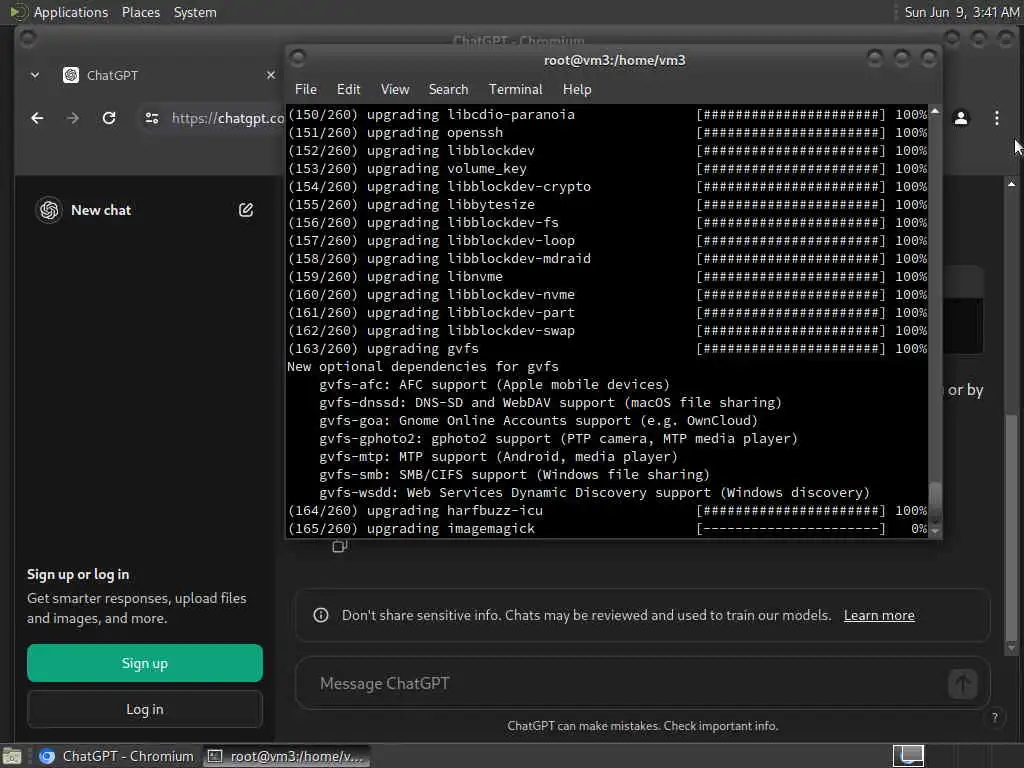1024x768 pixels.
Task: Click the Chromium address bar URL
Action: [228, 118]
